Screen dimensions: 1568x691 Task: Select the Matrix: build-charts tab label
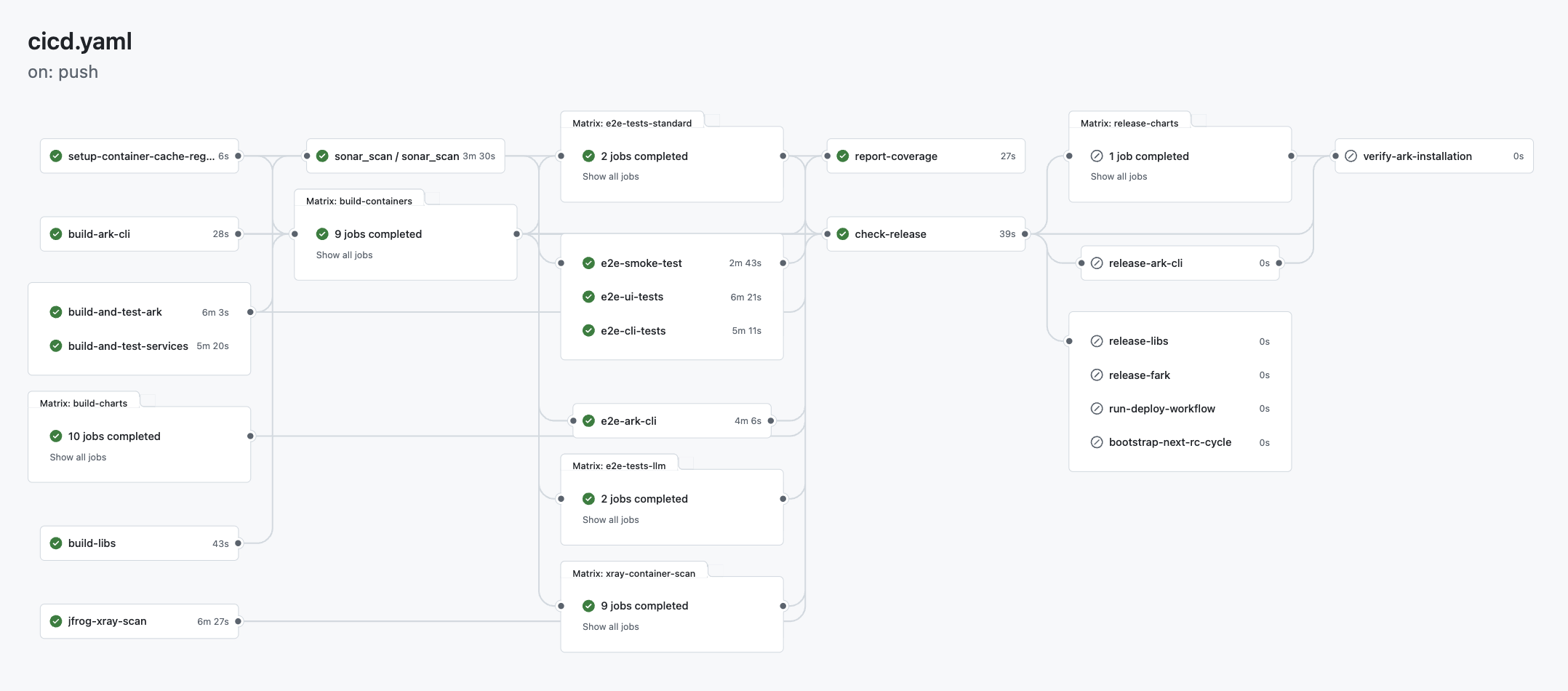(84, 403)
